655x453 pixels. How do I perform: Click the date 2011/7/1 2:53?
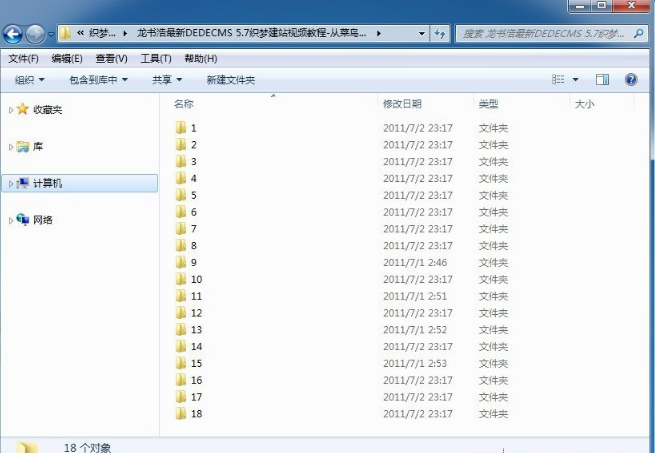click(415, 364)
